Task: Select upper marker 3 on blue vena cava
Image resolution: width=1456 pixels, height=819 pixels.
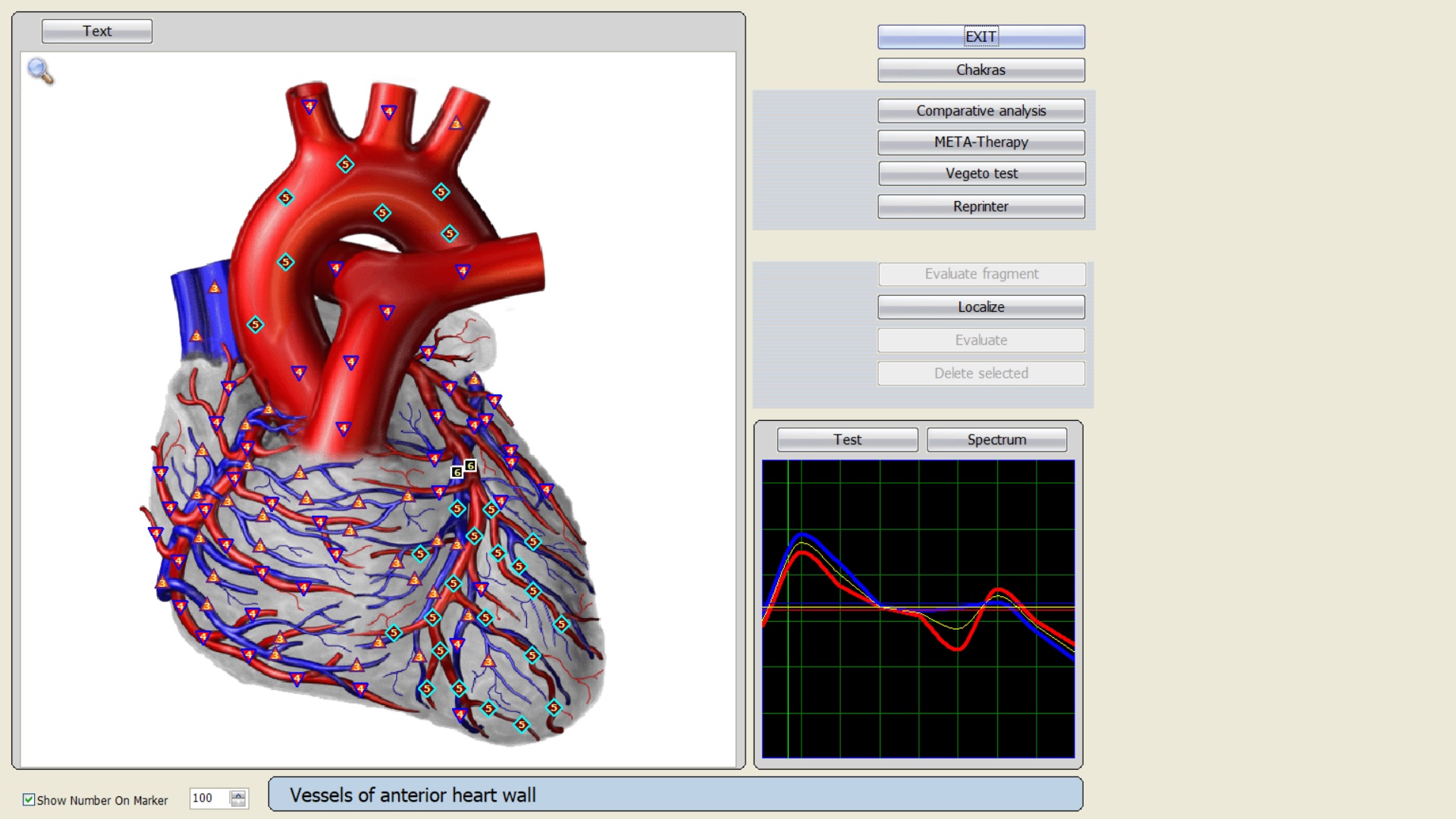Action: tap(215, 287)
